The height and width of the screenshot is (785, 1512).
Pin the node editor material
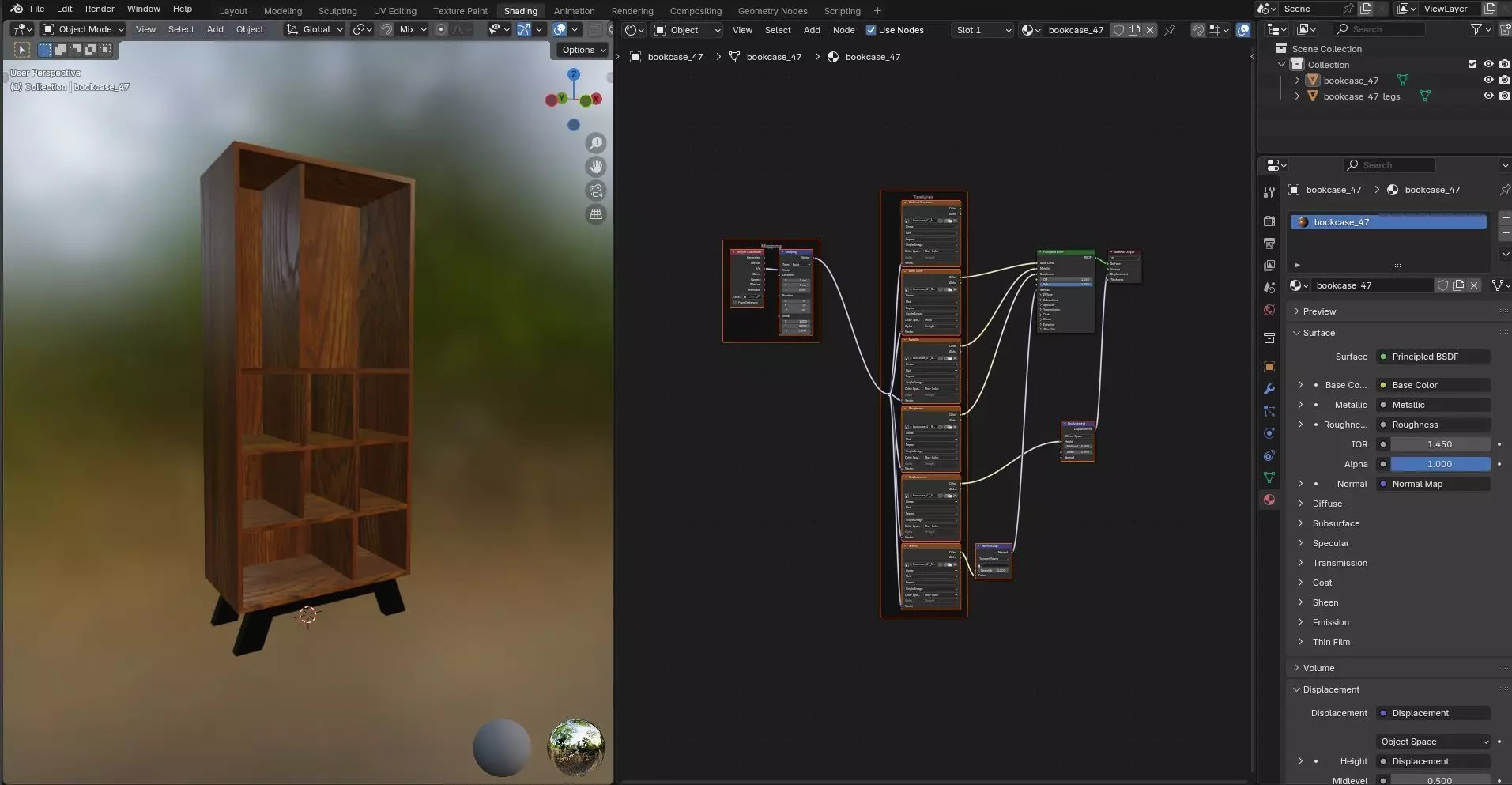click(x=1170, y=30)
